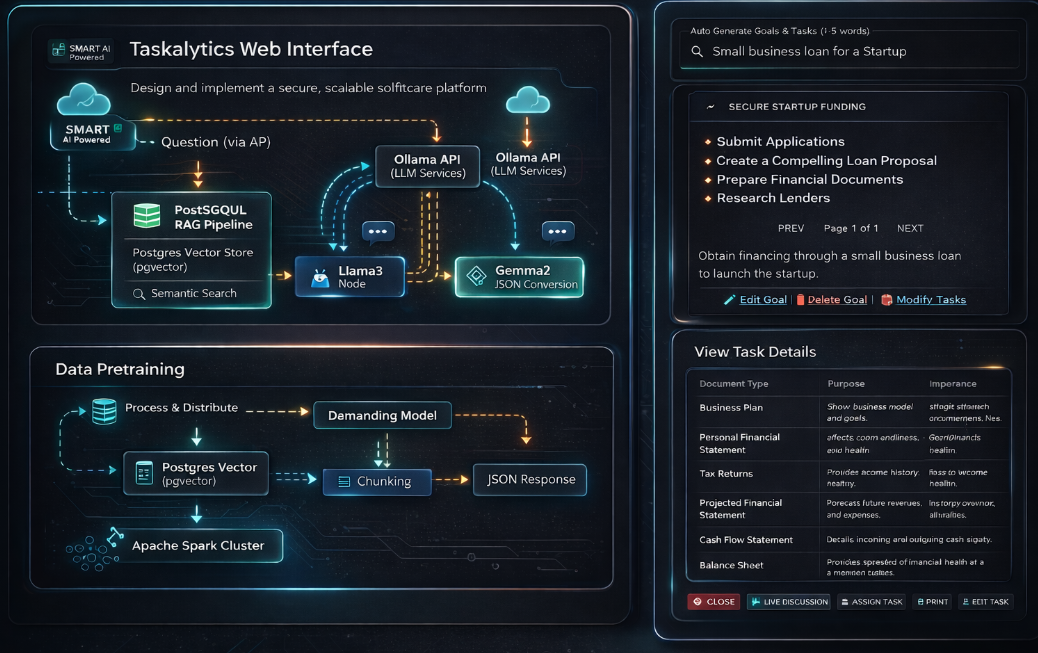1038x653 pixels.
Task: Click the collapse icon beside Secure Startup Funding
Action: (x=710, y=107)
